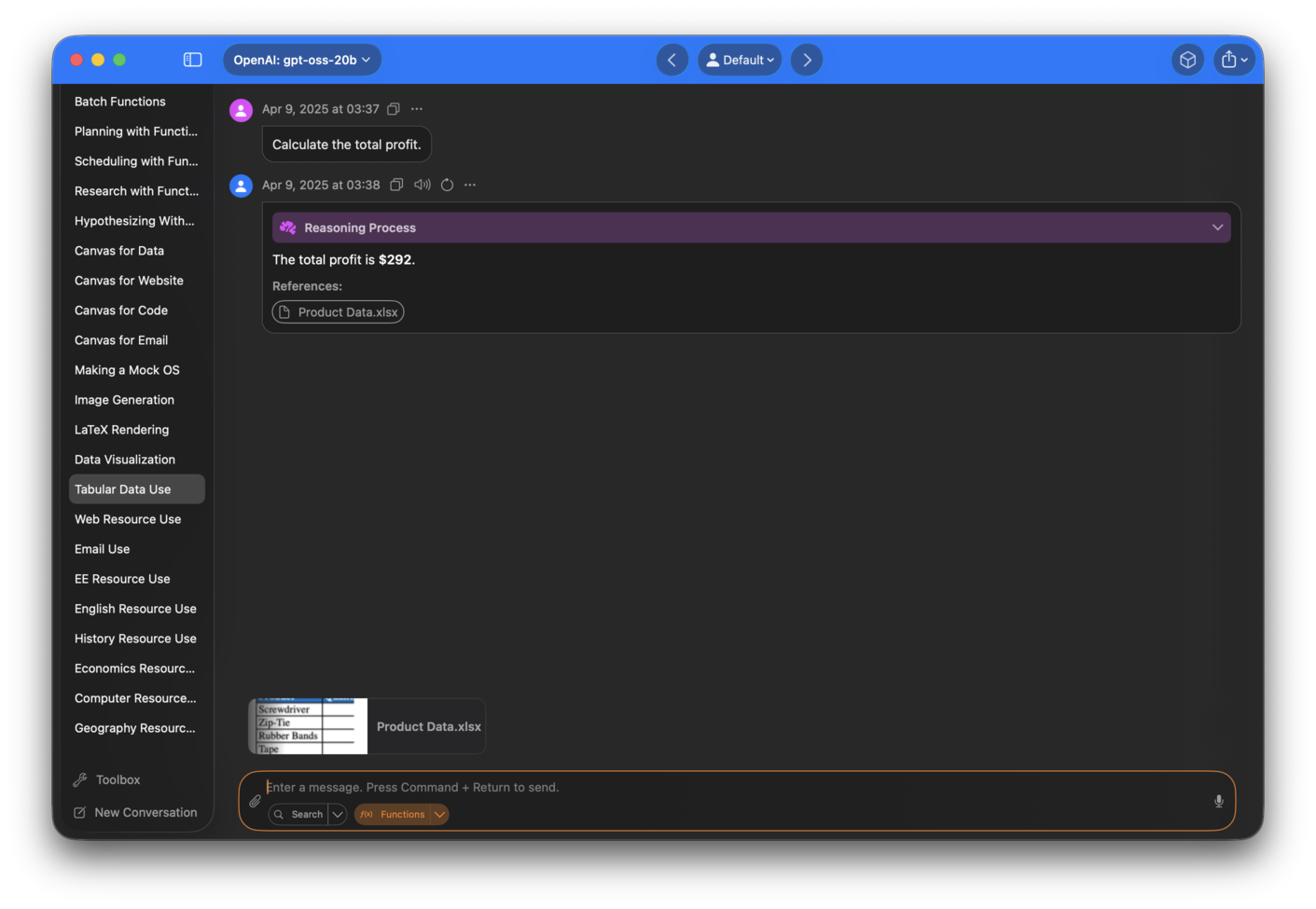Copy the user message from 03:37
Screen dimensions: 1316x909
(x=394, y=109)
